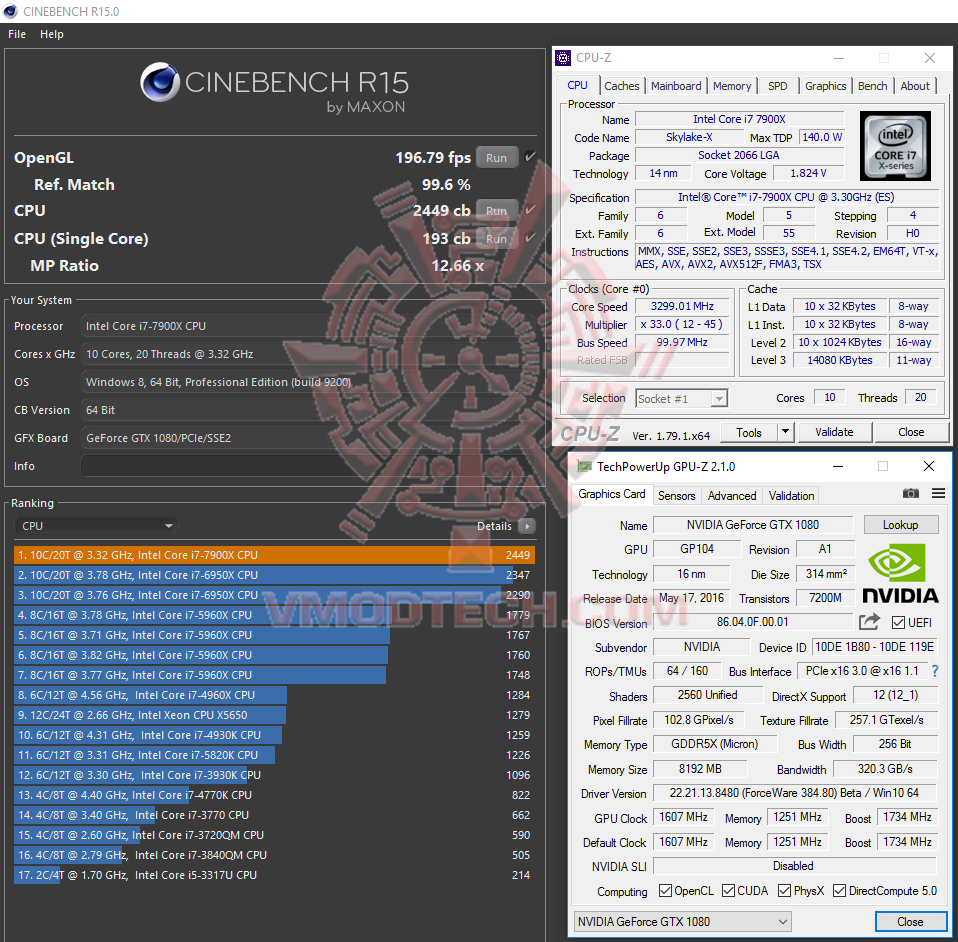Click the Cinebench icon in the title bar
The width and height of the screenshot is (958, 942).
click(x=10, y=11)
